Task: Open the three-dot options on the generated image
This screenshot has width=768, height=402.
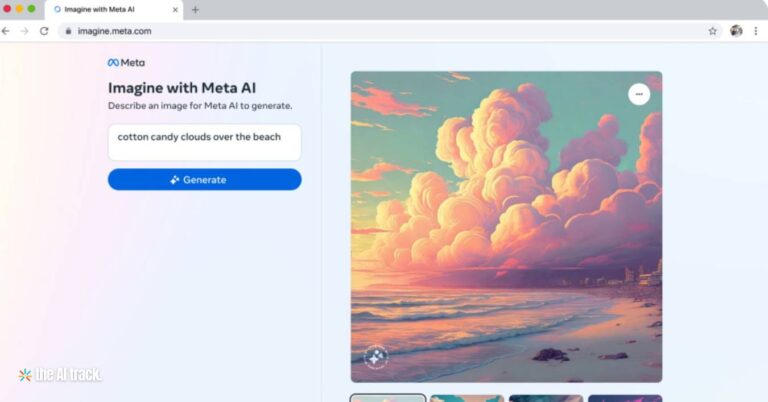Action: [x=639, y=94]
